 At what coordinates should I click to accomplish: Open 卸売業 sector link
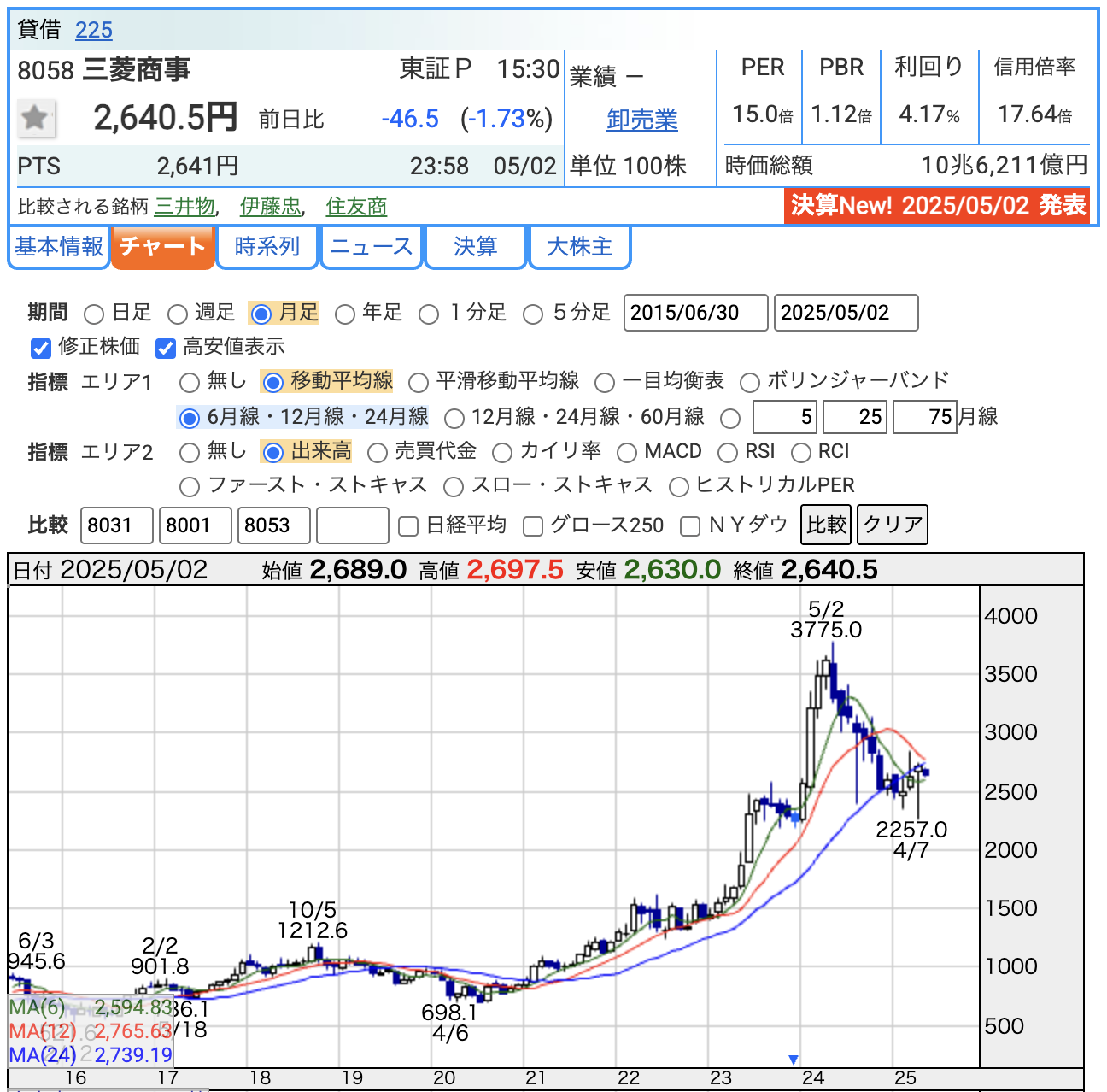tap(642, 120)
